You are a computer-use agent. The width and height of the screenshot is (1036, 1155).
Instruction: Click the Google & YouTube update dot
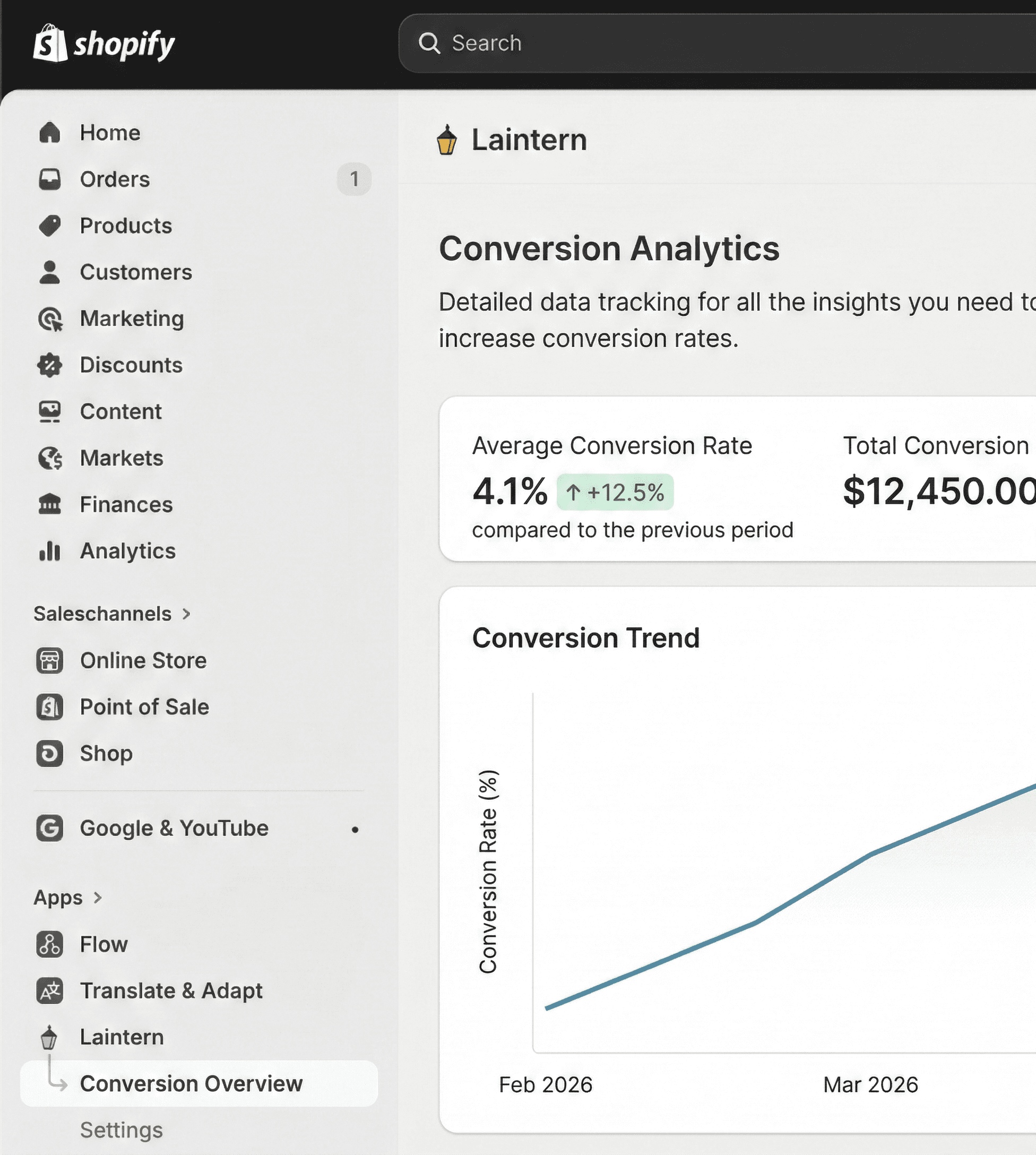coord(356,830)
